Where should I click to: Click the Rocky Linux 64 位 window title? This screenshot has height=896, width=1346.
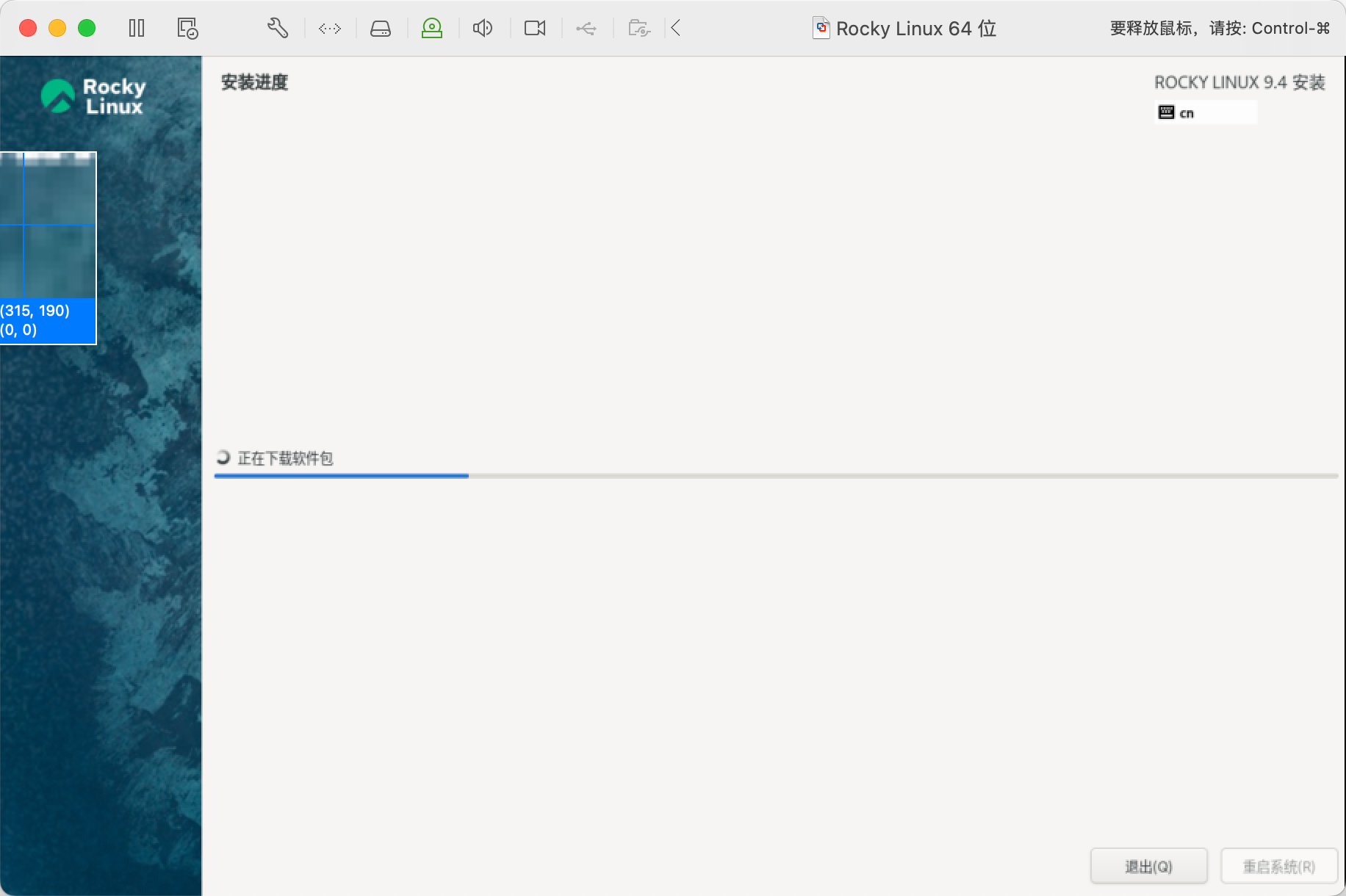click(916, 29)
